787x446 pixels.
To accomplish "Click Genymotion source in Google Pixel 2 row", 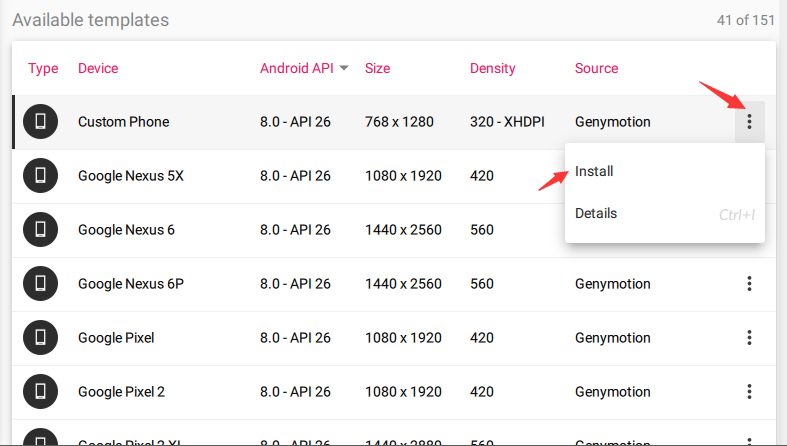I will (x=612, y=392).
